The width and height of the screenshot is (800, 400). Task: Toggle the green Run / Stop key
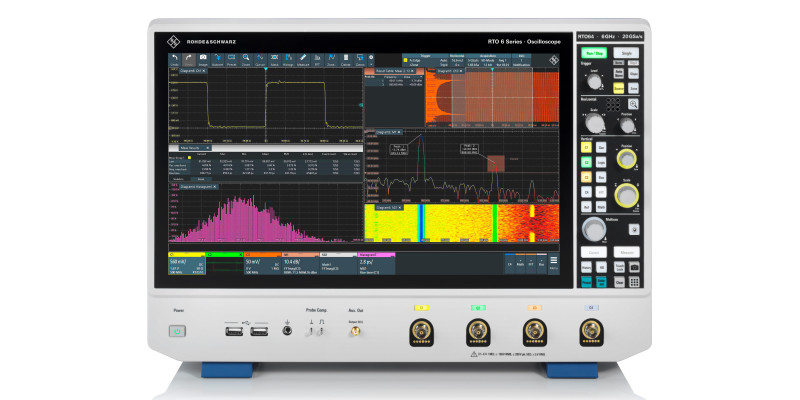click(x=593, y=51)
